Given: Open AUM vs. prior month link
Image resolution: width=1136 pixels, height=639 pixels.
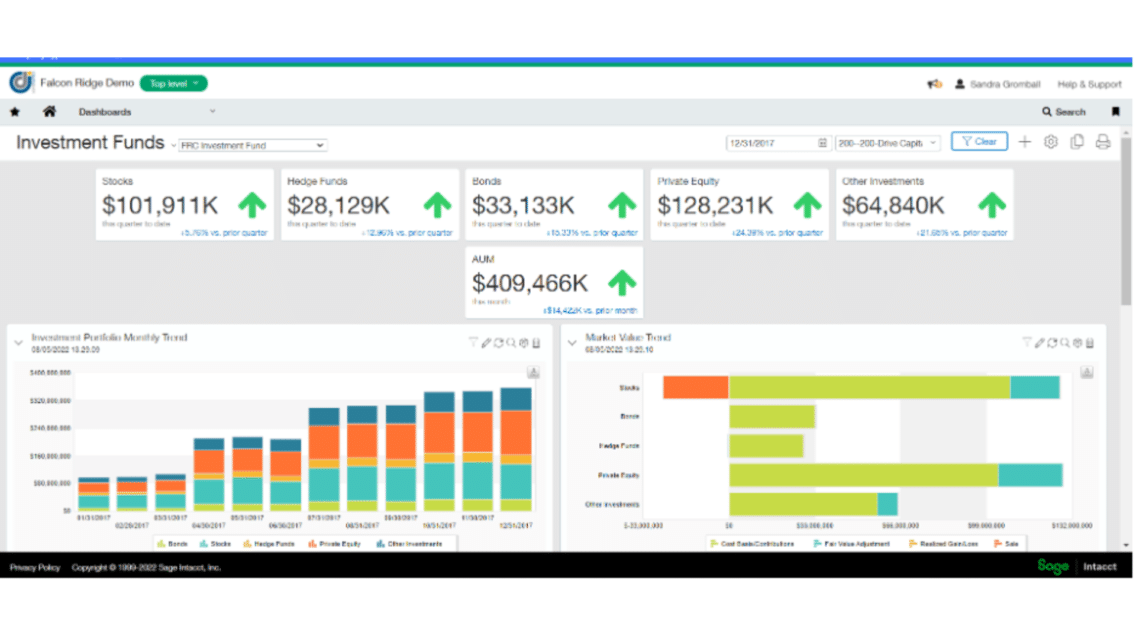Looking at the screenshot, I should [x=590, y=310].
